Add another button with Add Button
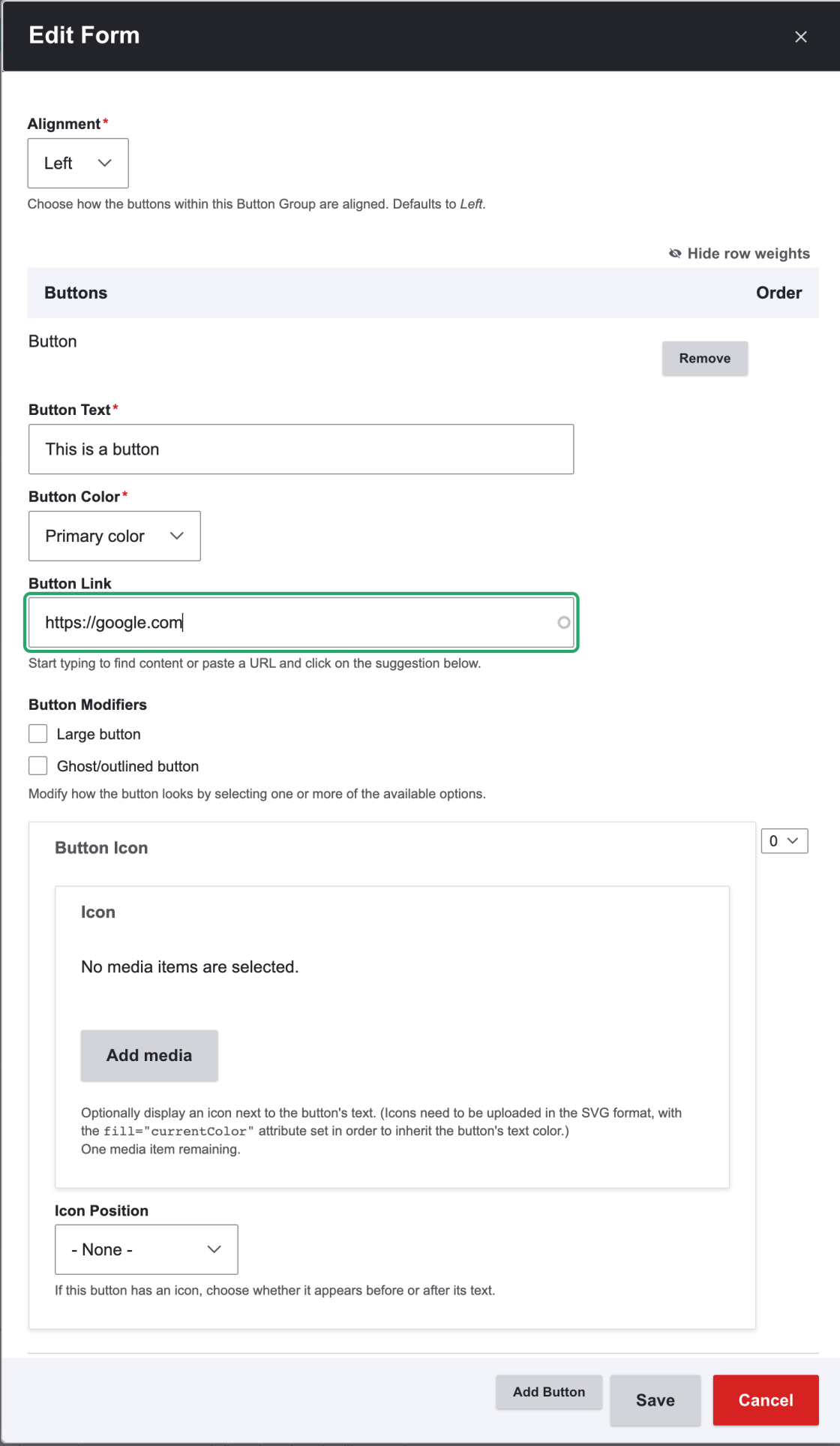The image size is (840, 1446). coord(548,1391)
